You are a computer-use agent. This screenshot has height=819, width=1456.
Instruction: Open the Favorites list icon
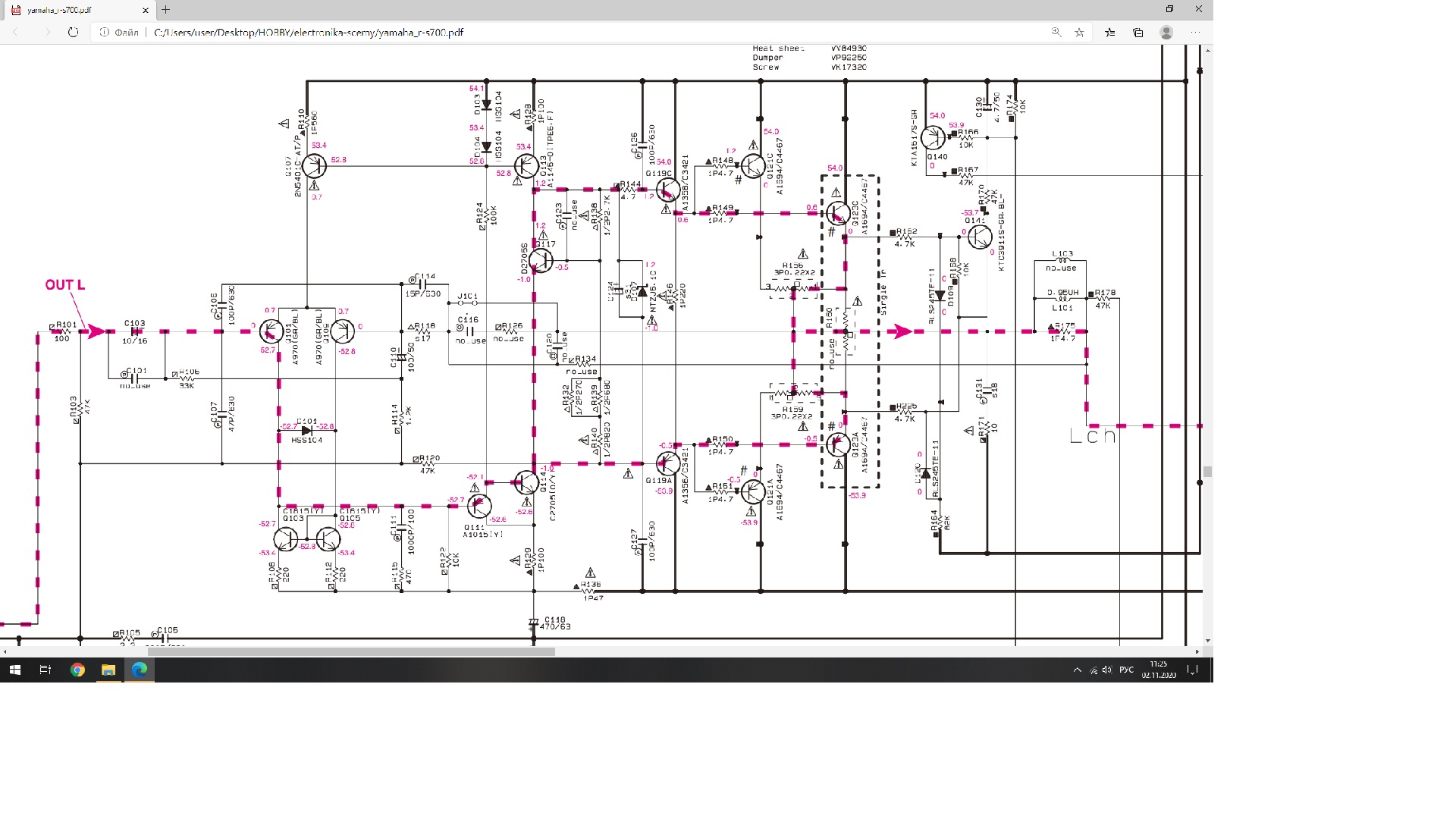click(1110, 33)
